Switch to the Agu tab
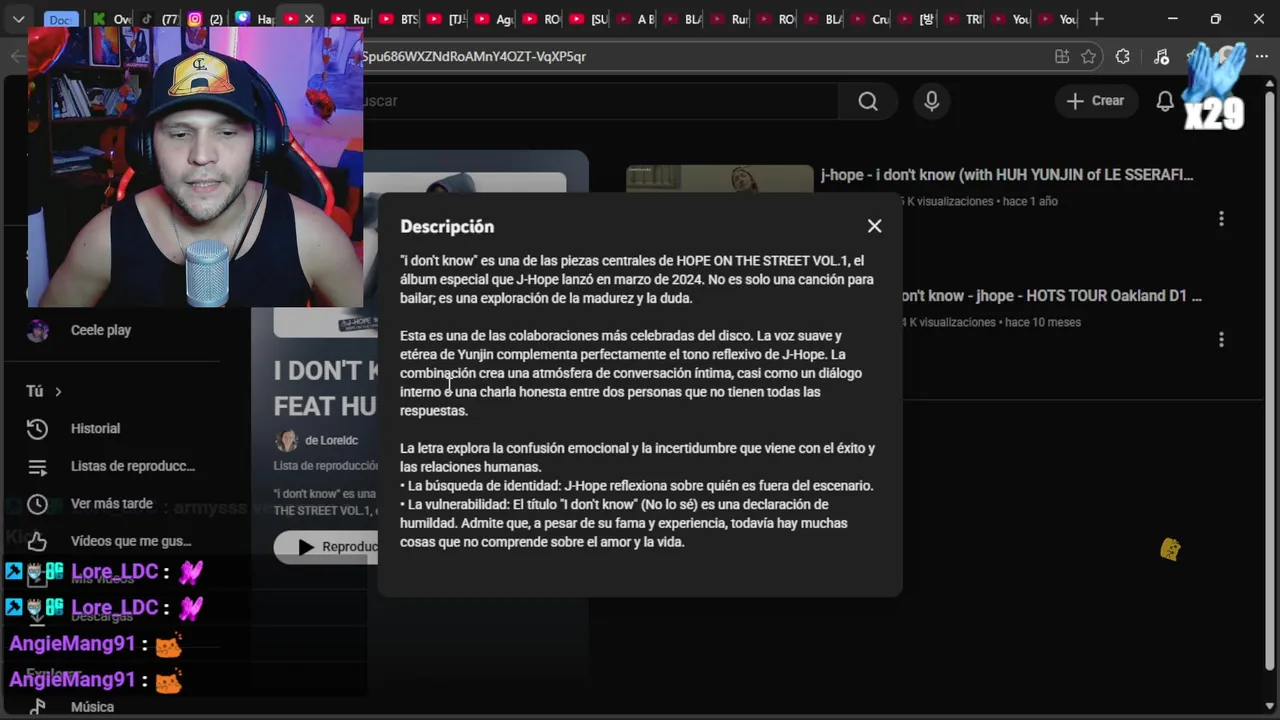1280x720 pixels. (x=495, y=19)
